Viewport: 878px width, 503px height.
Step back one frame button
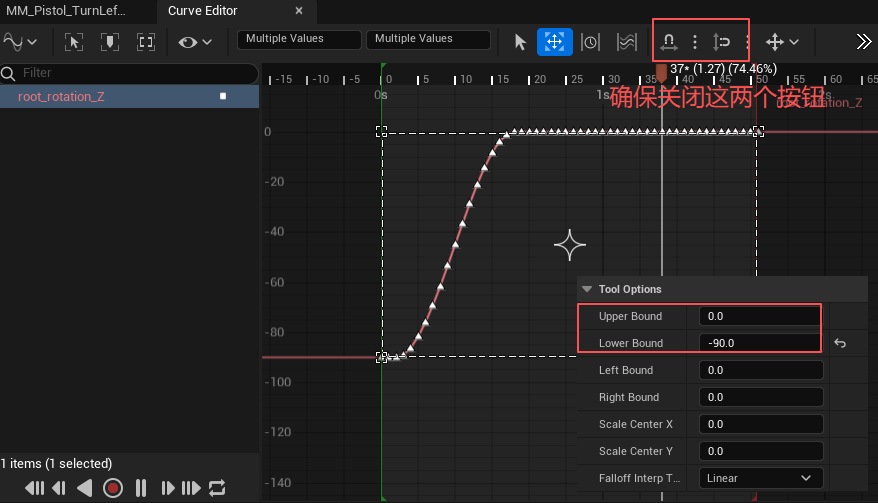59,488
